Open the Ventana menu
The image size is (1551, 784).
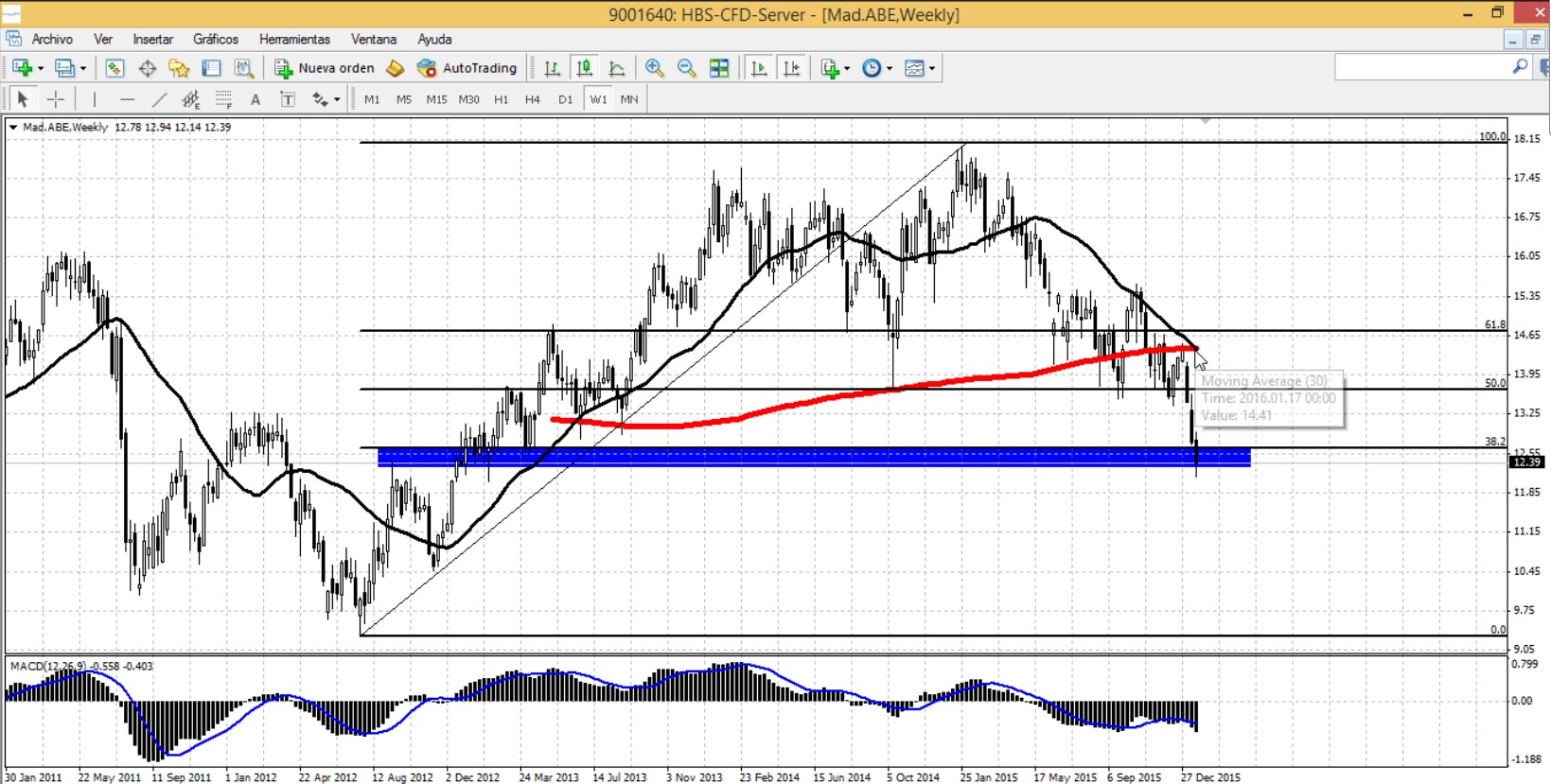(374, 39)
